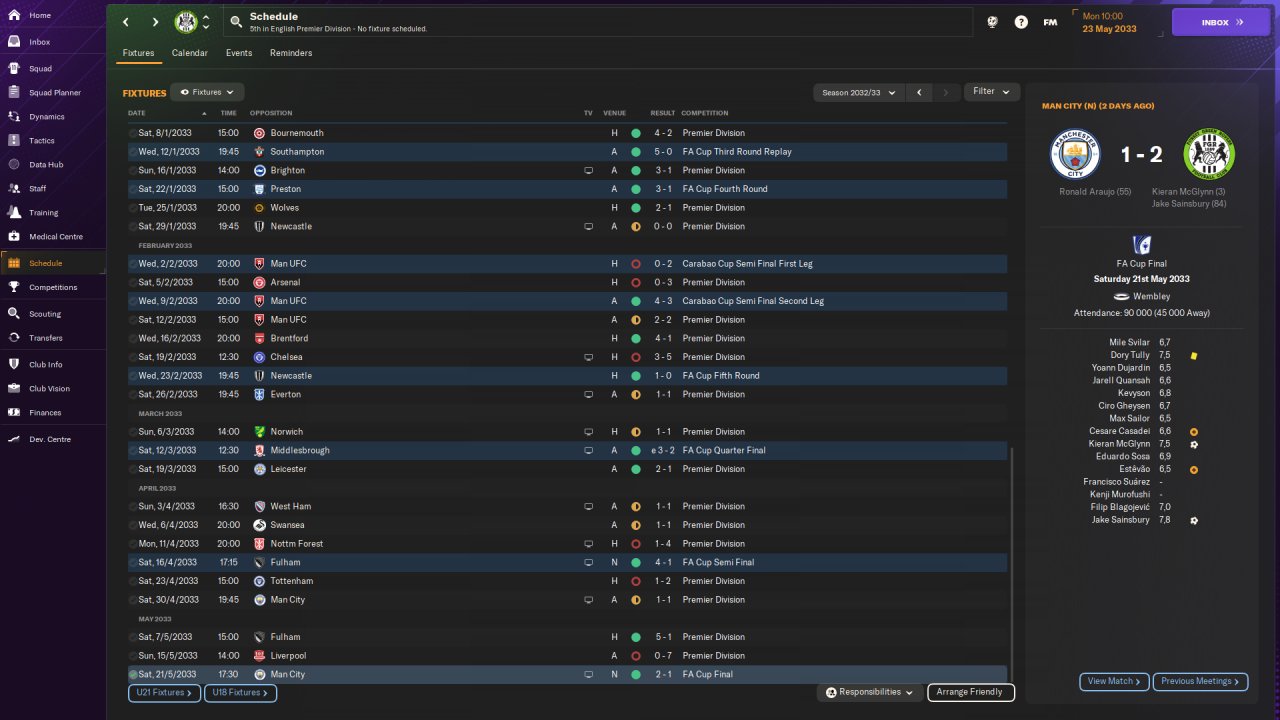Click the current date Mon 23 May 2033
Viewport: 1280px width, 720px height.
1109,22
